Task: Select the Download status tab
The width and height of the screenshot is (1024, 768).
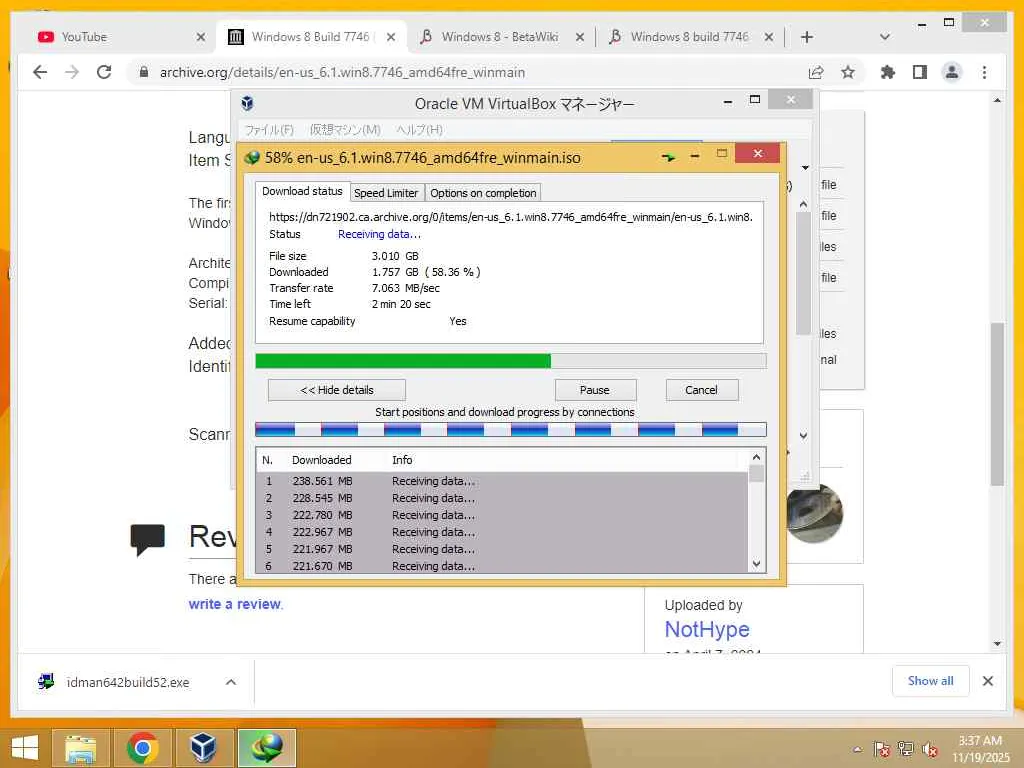Action: click(x=302, y=191)
